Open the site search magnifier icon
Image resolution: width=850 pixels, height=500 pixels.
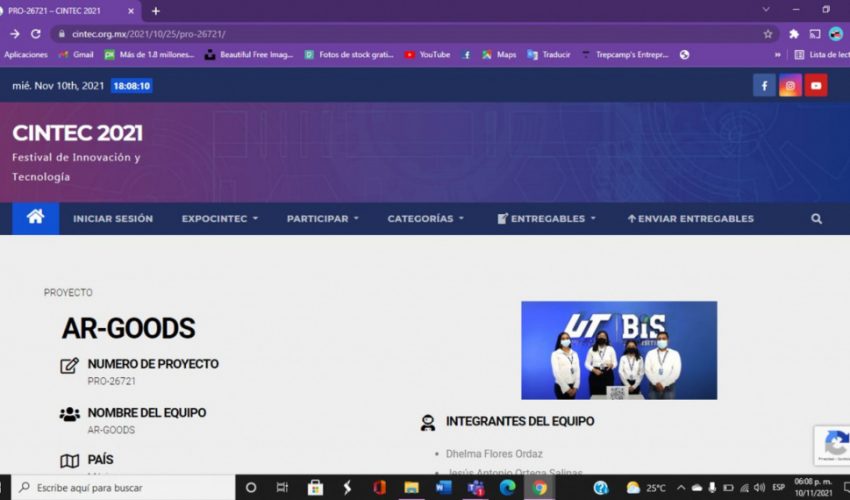(x=816, y=219)
